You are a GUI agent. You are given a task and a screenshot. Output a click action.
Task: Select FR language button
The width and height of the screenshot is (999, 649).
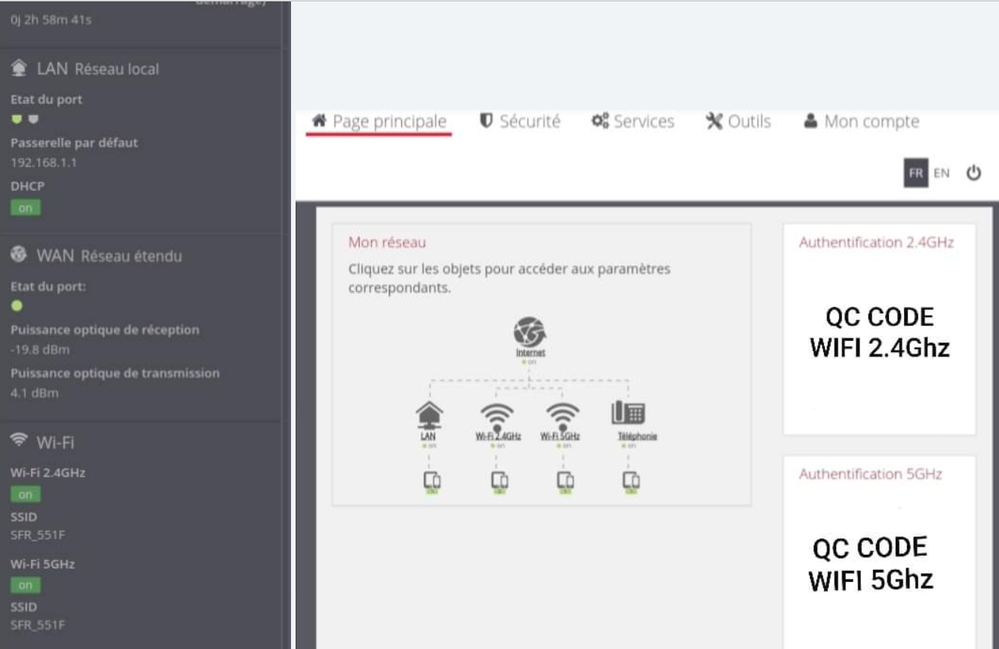[x=915, y=173]
